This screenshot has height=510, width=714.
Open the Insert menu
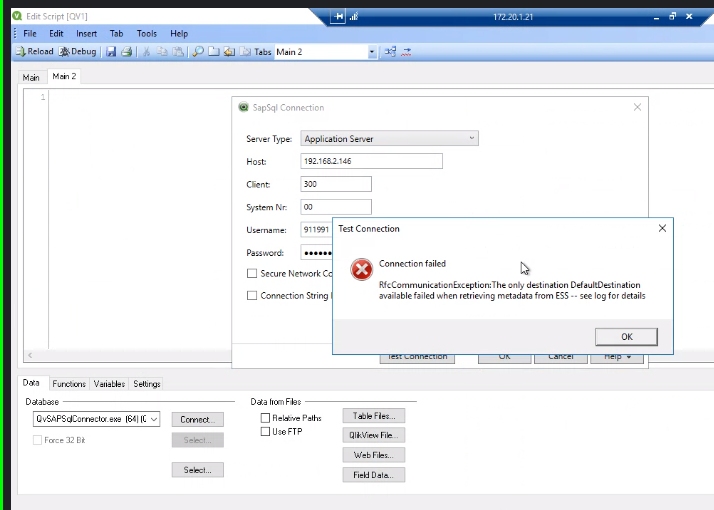[87, 34]
